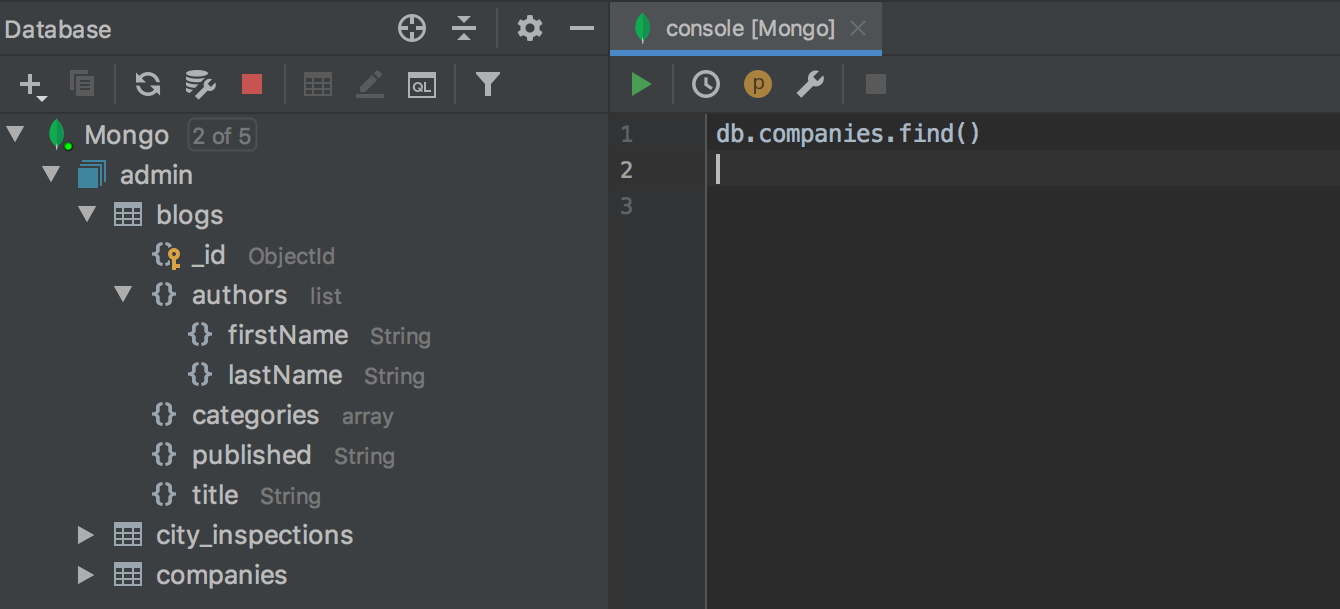Screen dimensions: 1340x609
Task: Open Database panel settings gear
Action: (529, 28)
